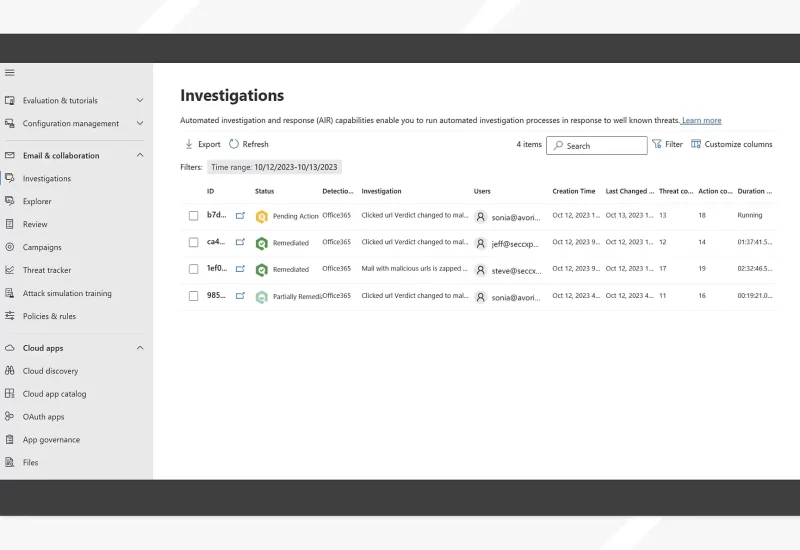Open Policies & rules in sidebar
This screenshot has width=800, height=550.
point(49,316)
